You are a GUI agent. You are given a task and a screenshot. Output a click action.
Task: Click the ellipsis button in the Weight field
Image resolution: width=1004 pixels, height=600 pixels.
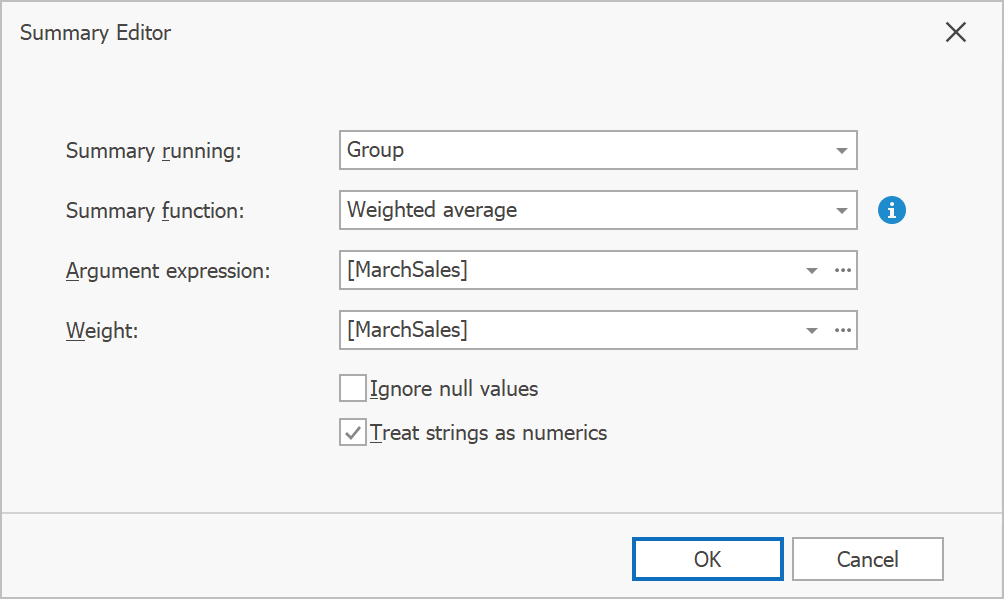coord(843,330)
